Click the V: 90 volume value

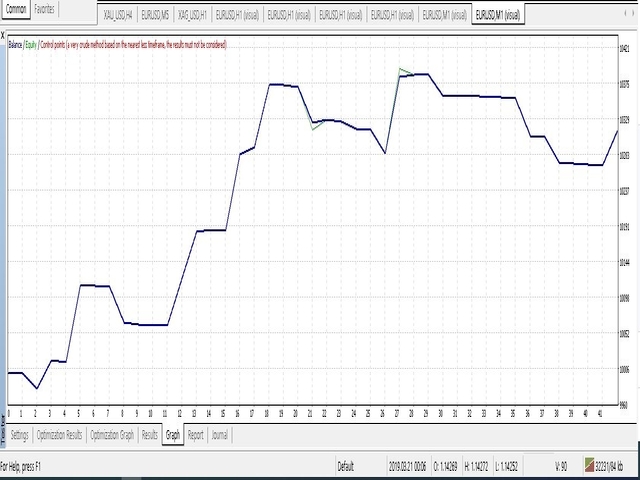[x=561, y=466]
